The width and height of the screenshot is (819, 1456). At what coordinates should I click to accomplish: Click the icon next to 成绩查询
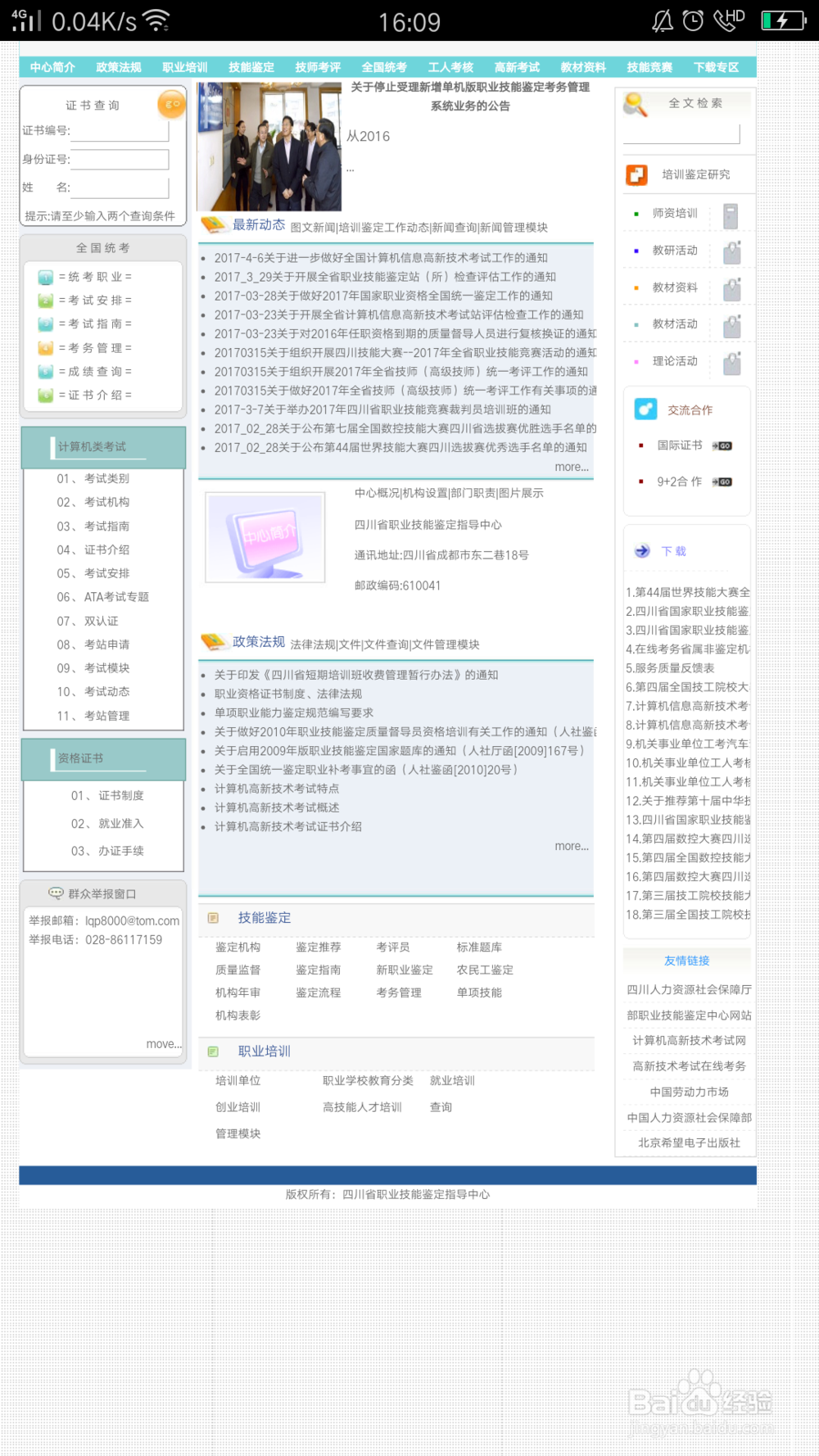point(46,372)
